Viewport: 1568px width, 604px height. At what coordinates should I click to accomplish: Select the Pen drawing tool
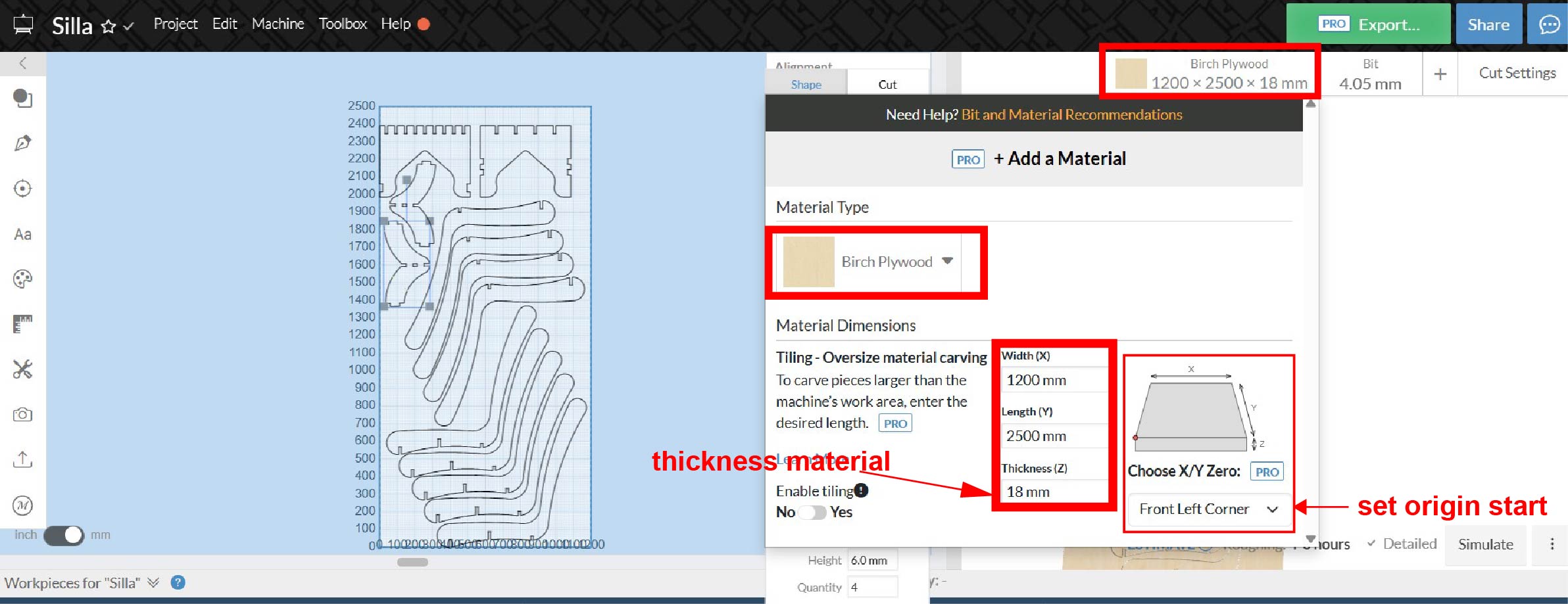tap(22, 143)
